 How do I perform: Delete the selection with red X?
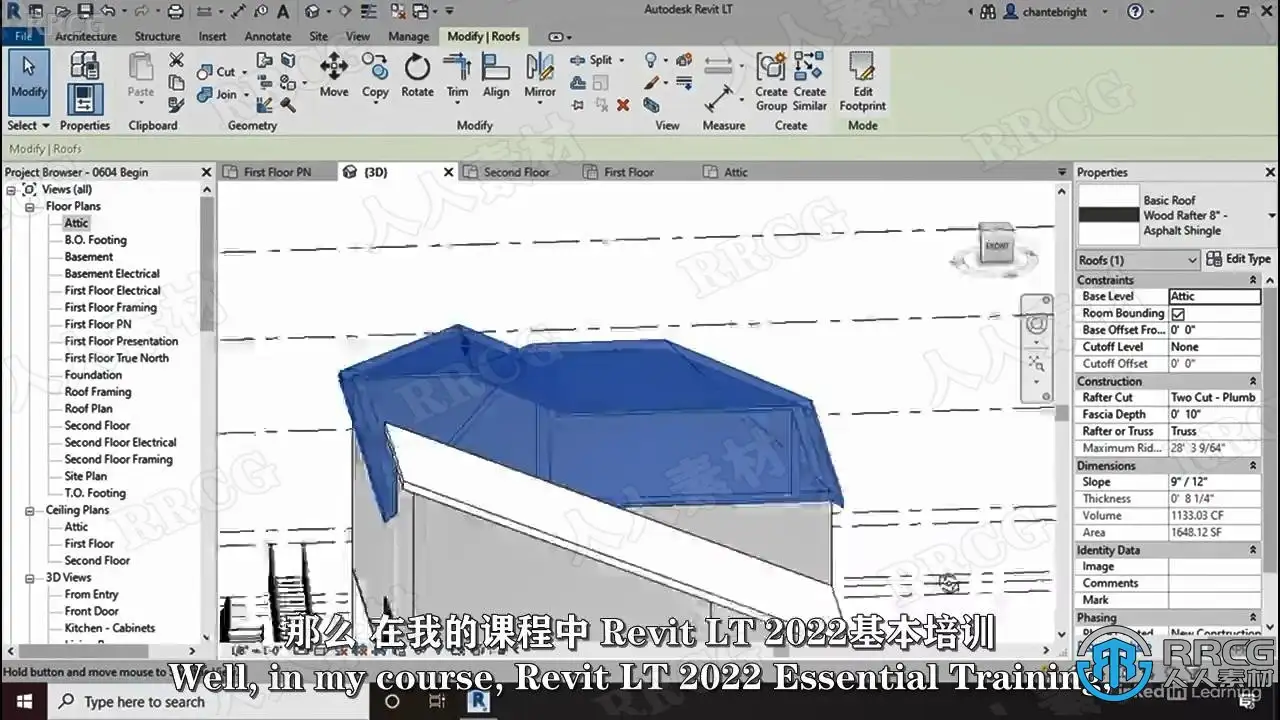click(623, 104)
